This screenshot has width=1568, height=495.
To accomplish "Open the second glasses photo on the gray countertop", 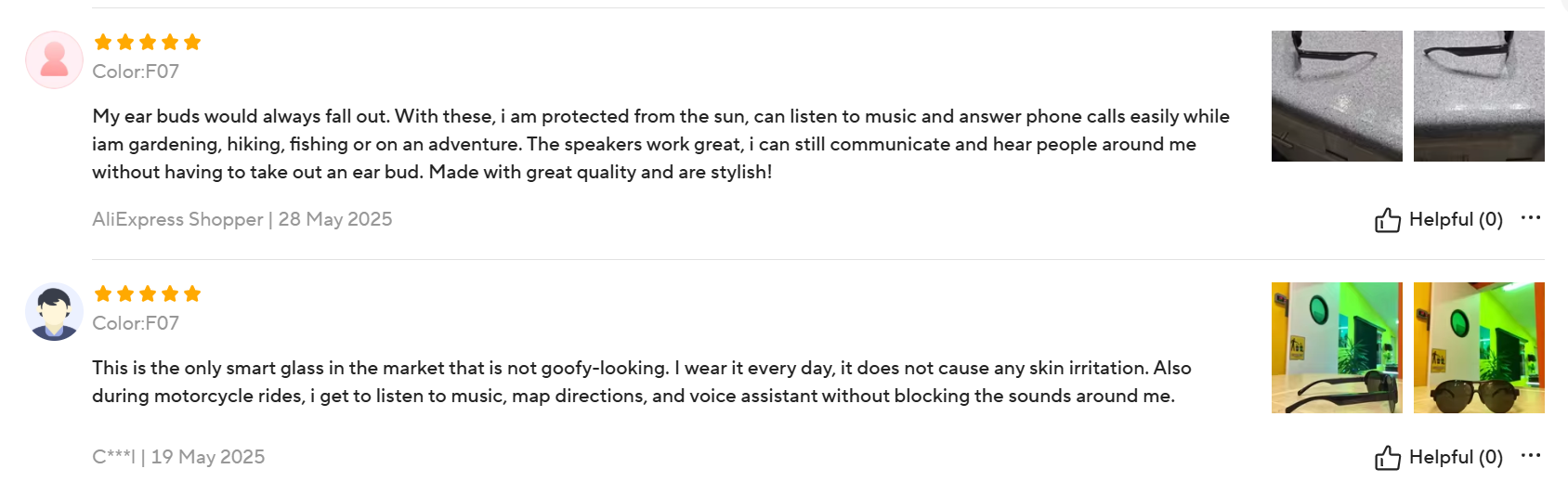I will [x=1479, y=96].
